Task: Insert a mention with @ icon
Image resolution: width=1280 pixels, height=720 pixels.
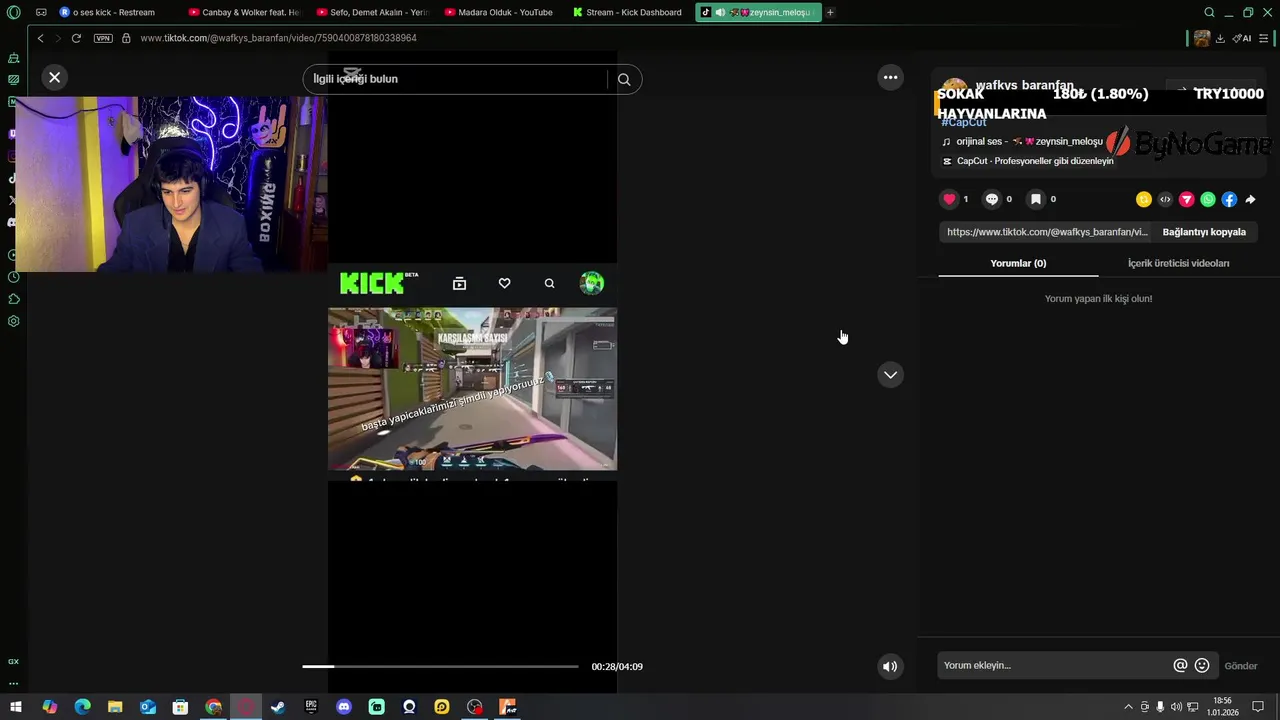Action: pyautogui.click(x=1180, y=665)
